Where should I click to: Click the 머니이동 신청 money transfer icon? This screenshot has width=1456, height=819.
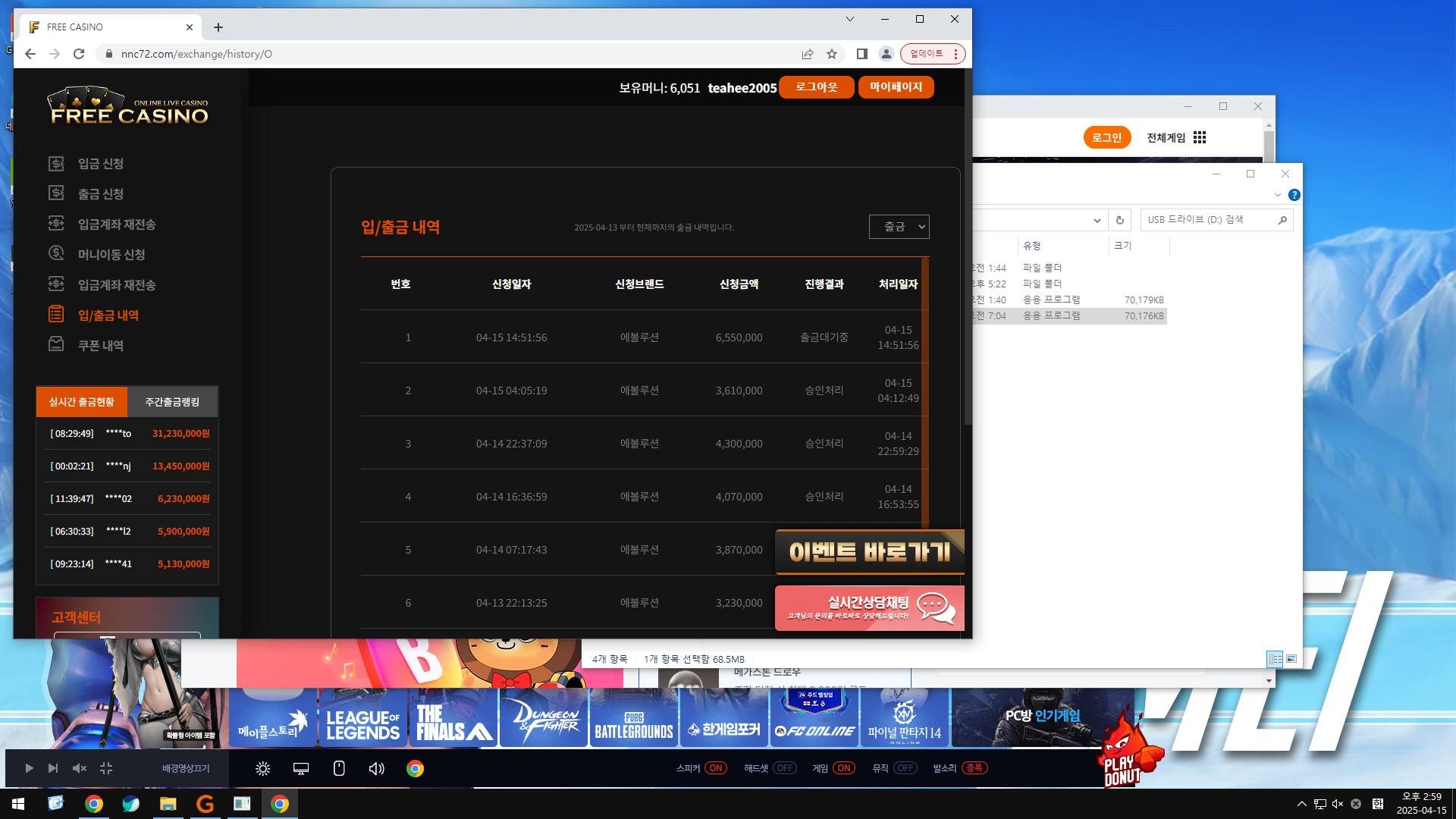[x=56, y=253]
